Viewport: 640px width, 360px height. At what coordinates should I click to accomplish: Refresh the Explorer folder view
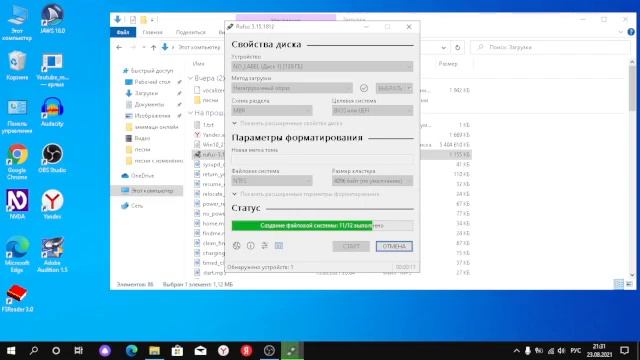[458, 47]
